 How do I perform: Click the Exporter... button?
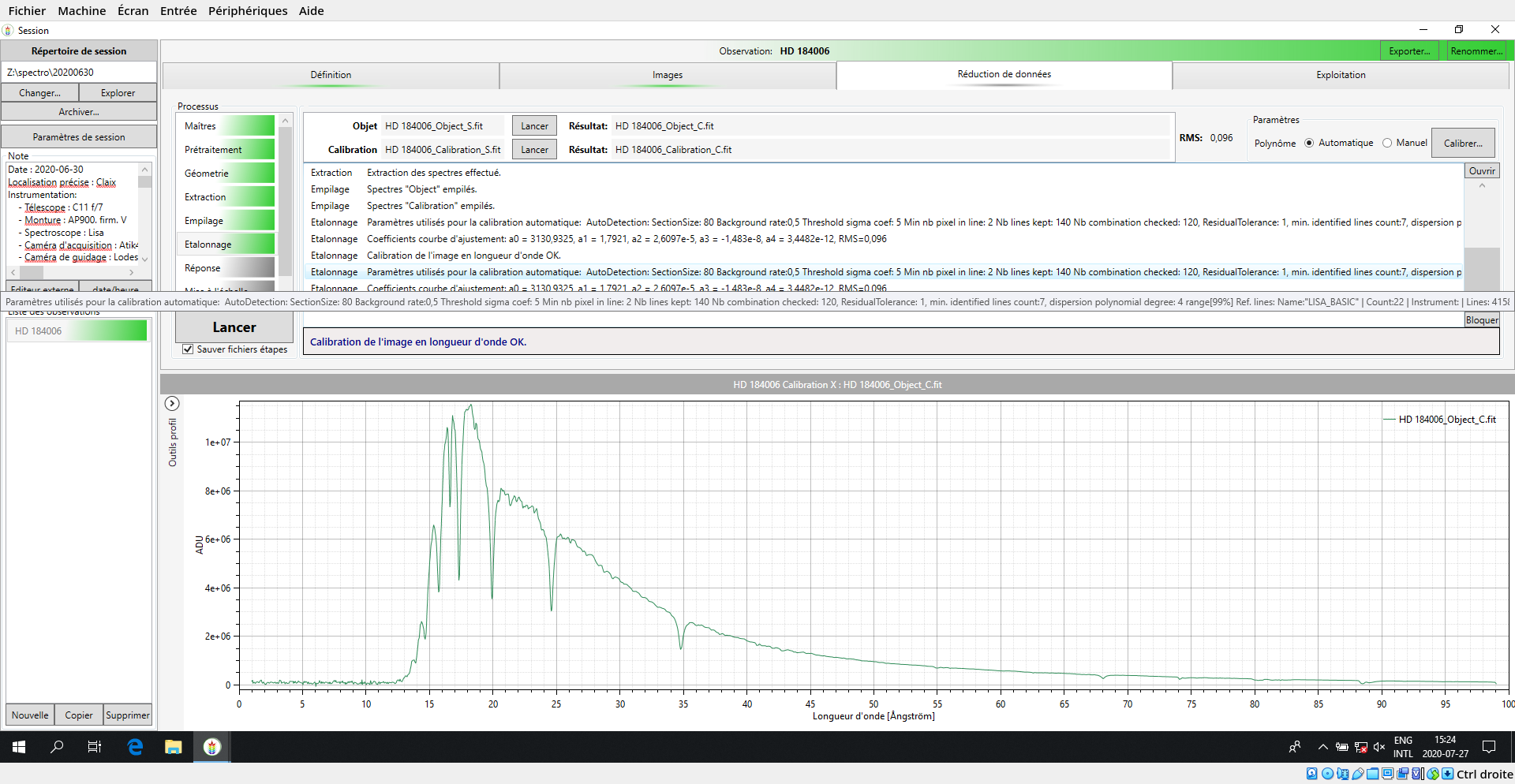[1409, 51]
